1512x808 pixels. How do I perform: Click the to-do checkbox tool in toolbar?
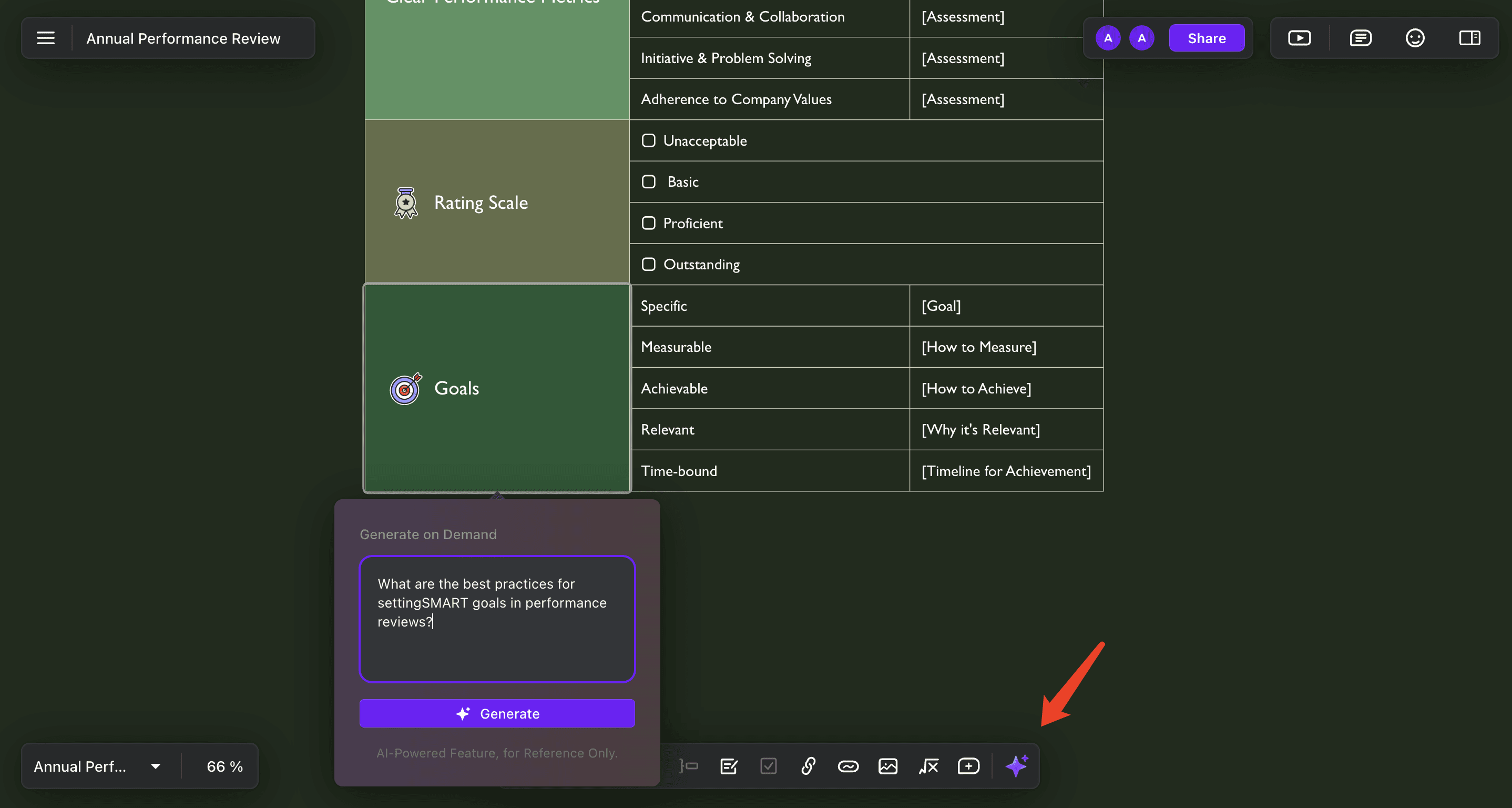click(768, 766)
